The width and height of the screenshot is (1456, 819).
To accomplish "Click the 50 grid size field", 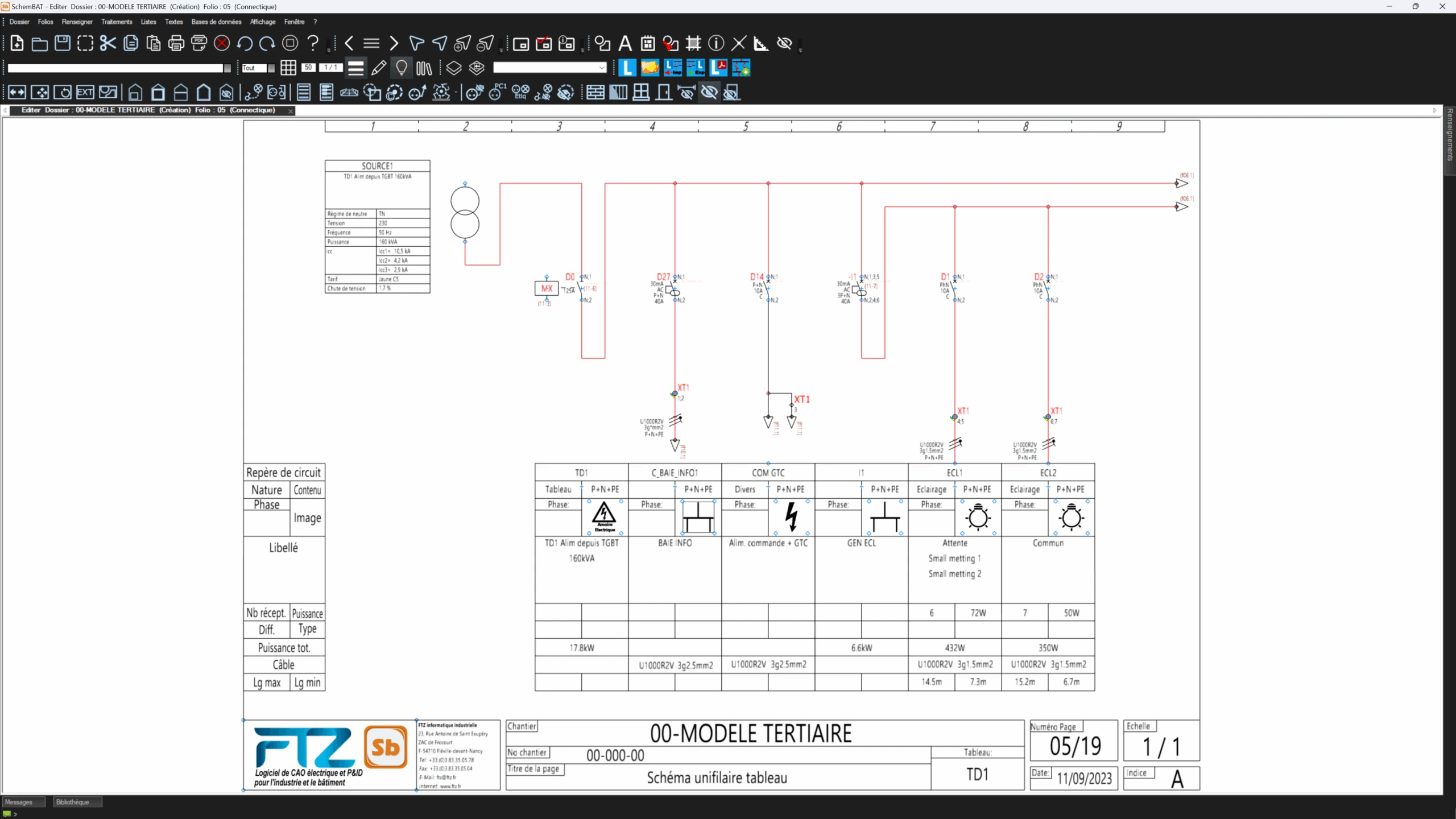I will (x=308, y=68).
